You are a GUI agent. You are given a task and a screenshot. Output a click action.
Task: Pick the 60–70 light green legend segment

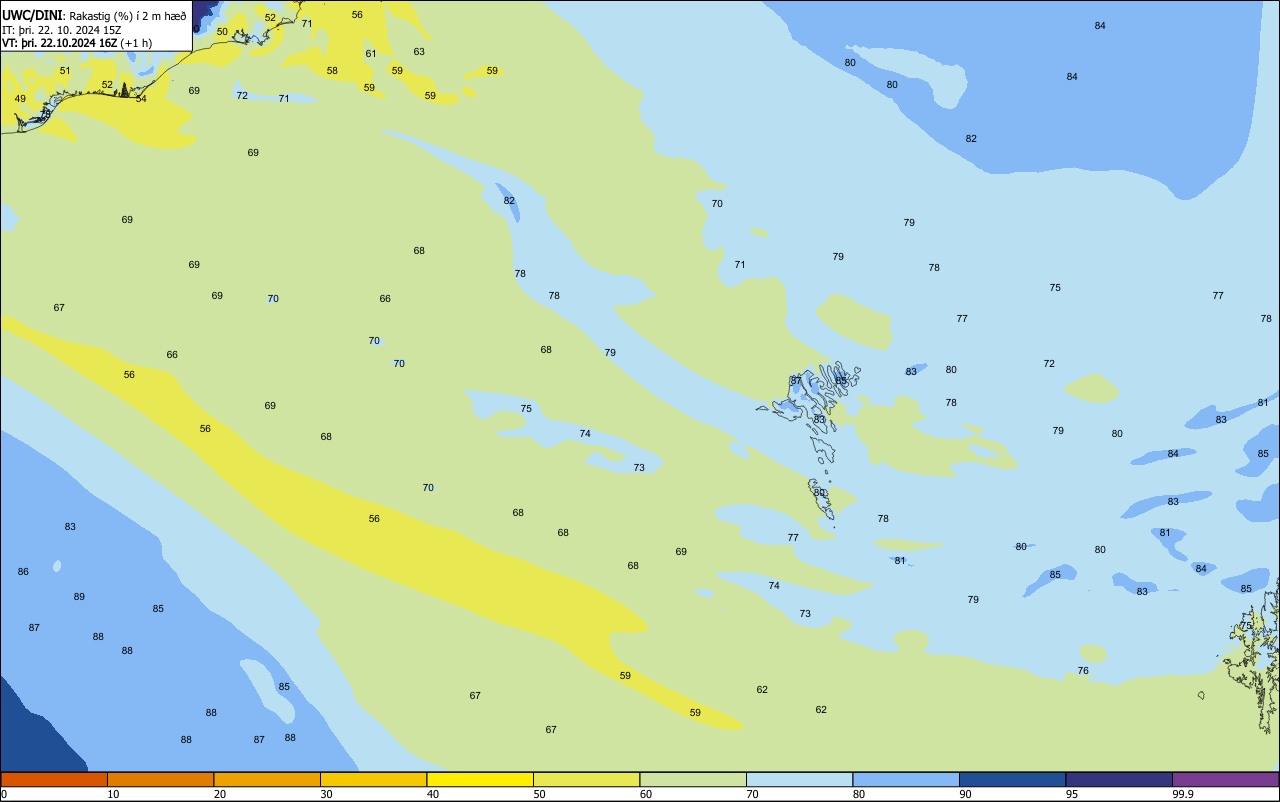pos(693,779)
